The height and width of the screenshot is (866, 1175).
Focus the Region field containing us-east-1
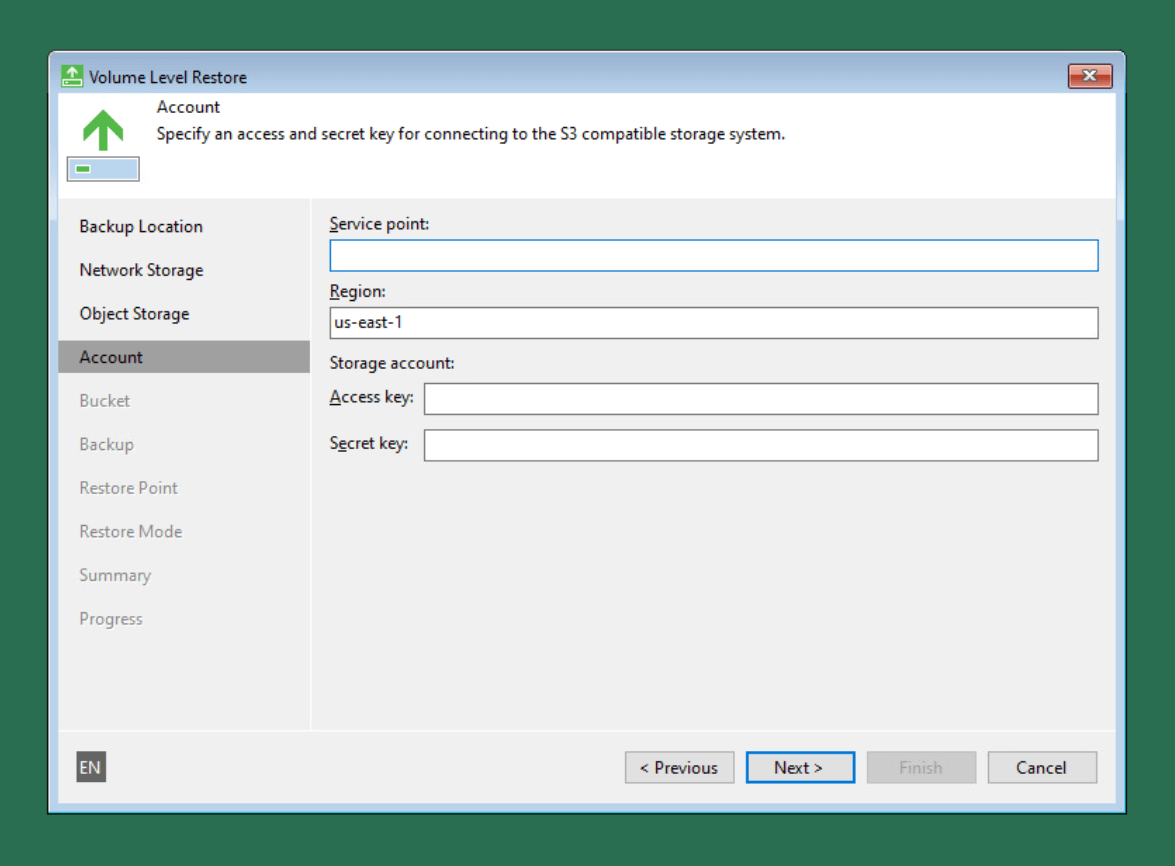713,323
